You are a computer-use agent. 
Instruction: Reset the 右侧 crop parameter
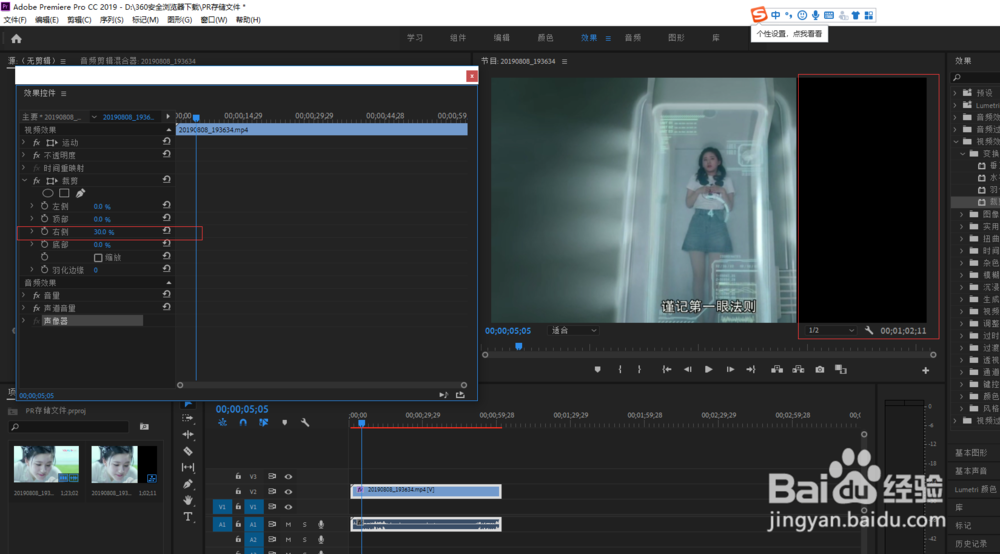click(x=166, y=231)
